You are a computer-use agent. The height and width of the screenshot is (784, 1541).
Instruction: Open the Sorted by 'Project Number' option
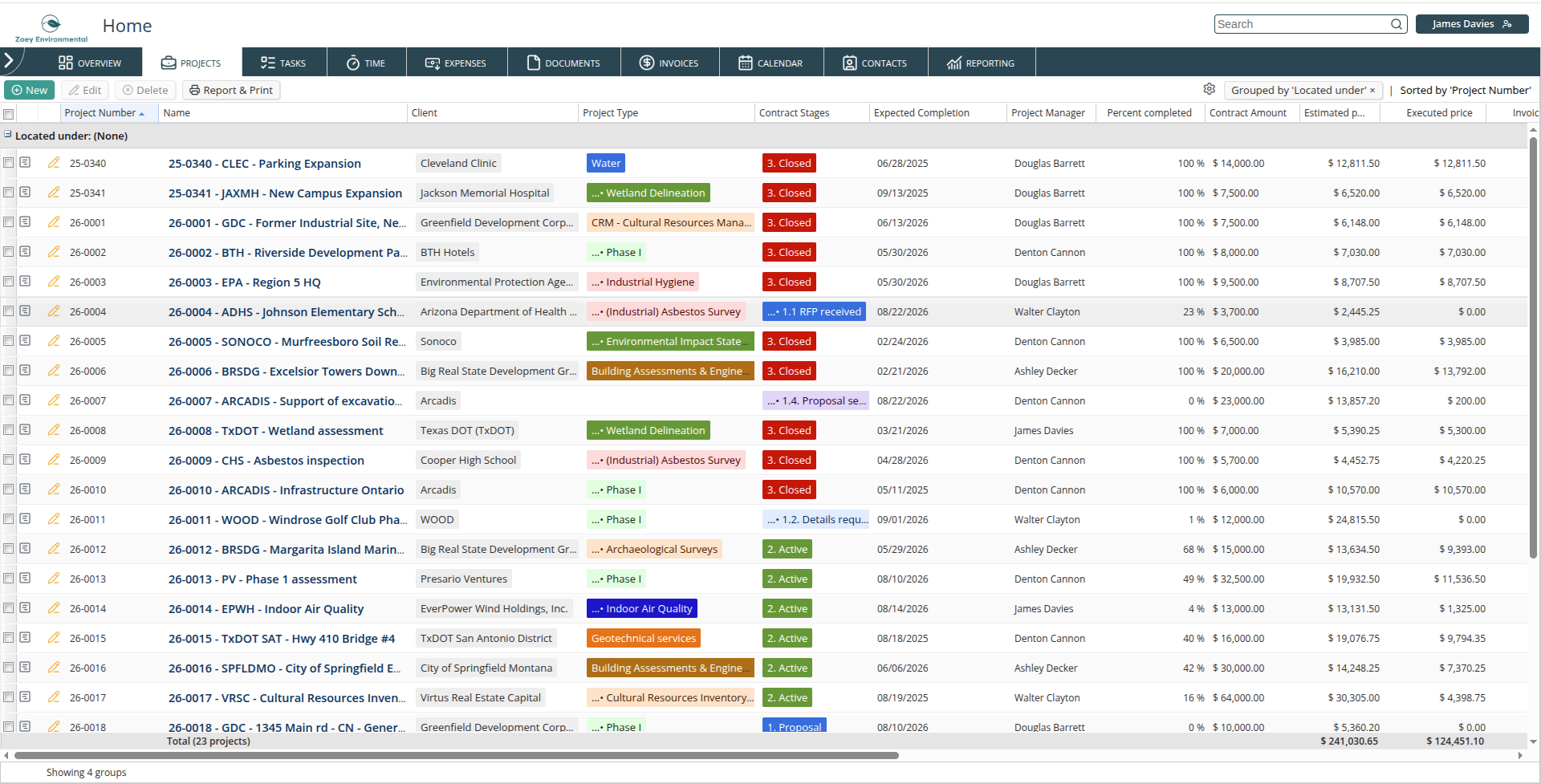coord(1466,91)
